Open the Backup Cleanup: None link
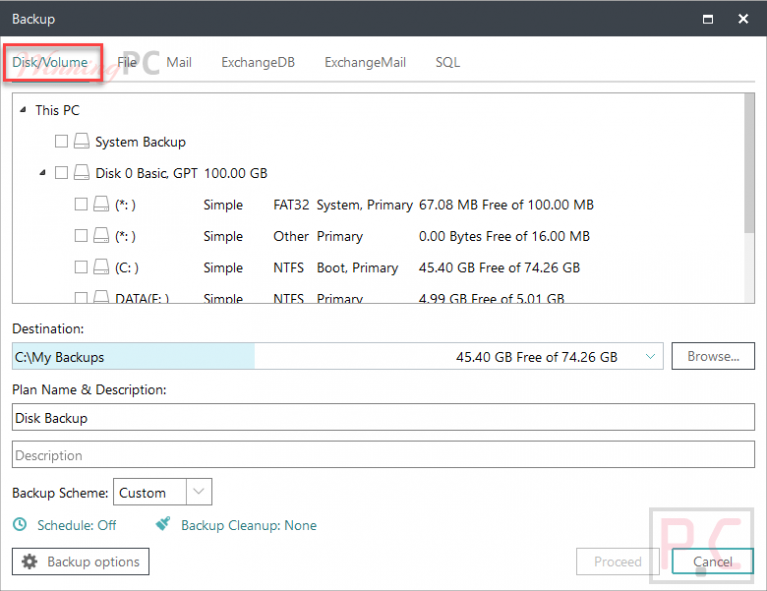 [248, 525]
